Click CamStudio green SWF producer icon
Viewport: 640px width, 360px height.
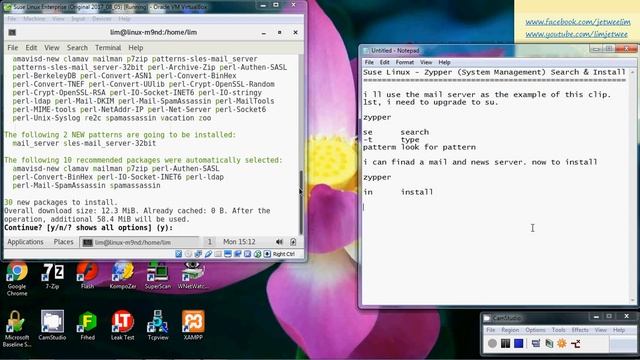(549, 344)
